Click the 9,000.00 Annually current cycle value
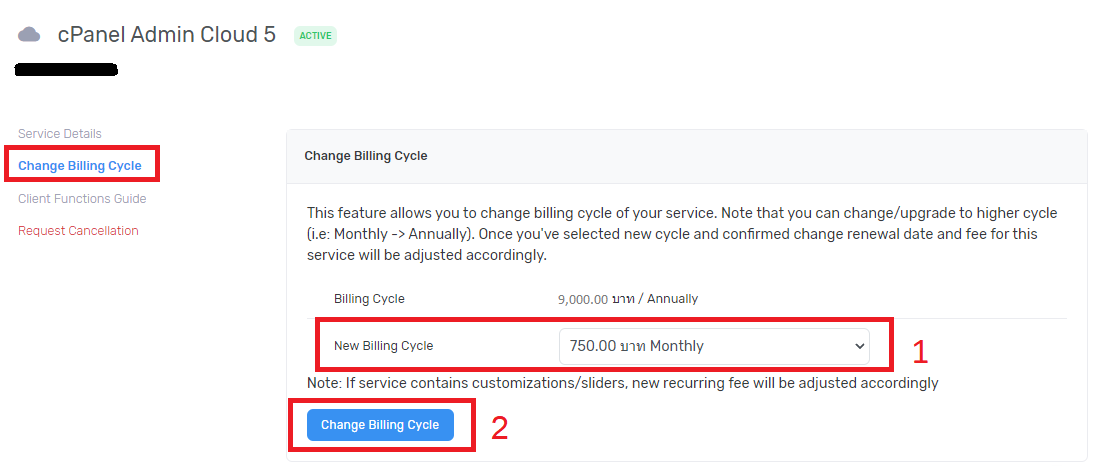The width and height of the screenshot is (1095, 466). point(628,299)
